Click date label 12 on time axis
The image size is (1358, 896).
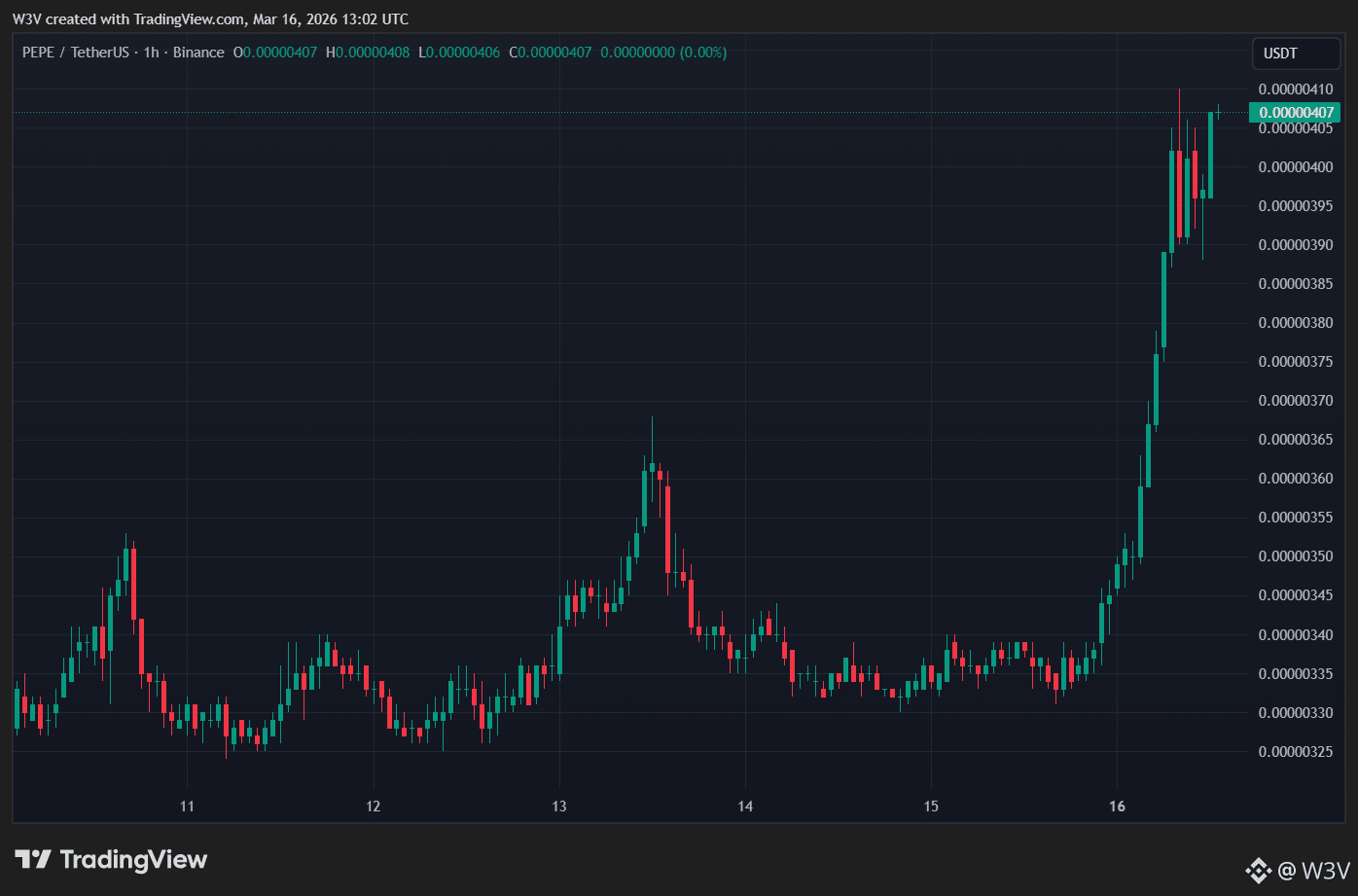point(373,806)
